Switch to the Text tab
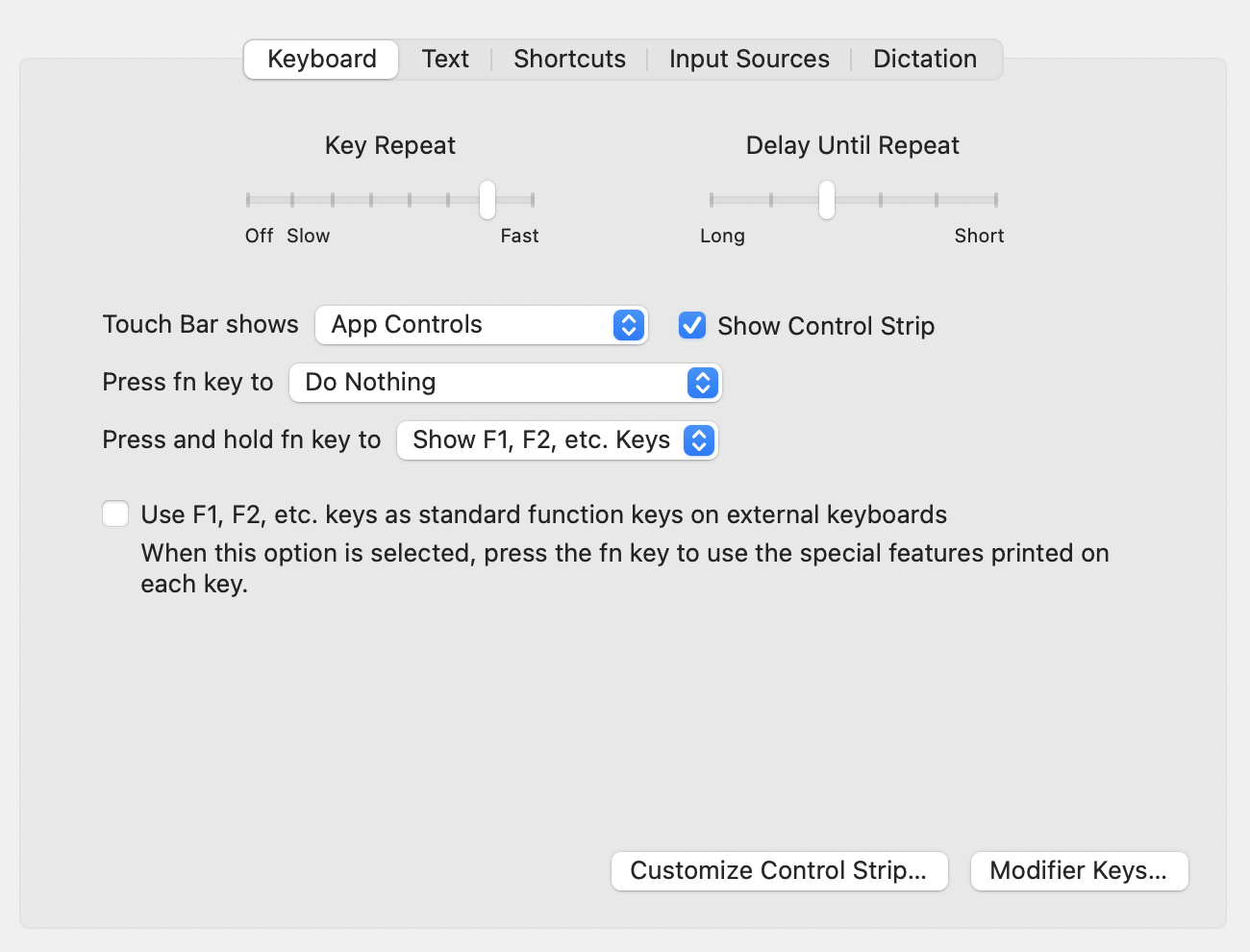Screen dimensions: 1250x952 [x=445, y=60]
